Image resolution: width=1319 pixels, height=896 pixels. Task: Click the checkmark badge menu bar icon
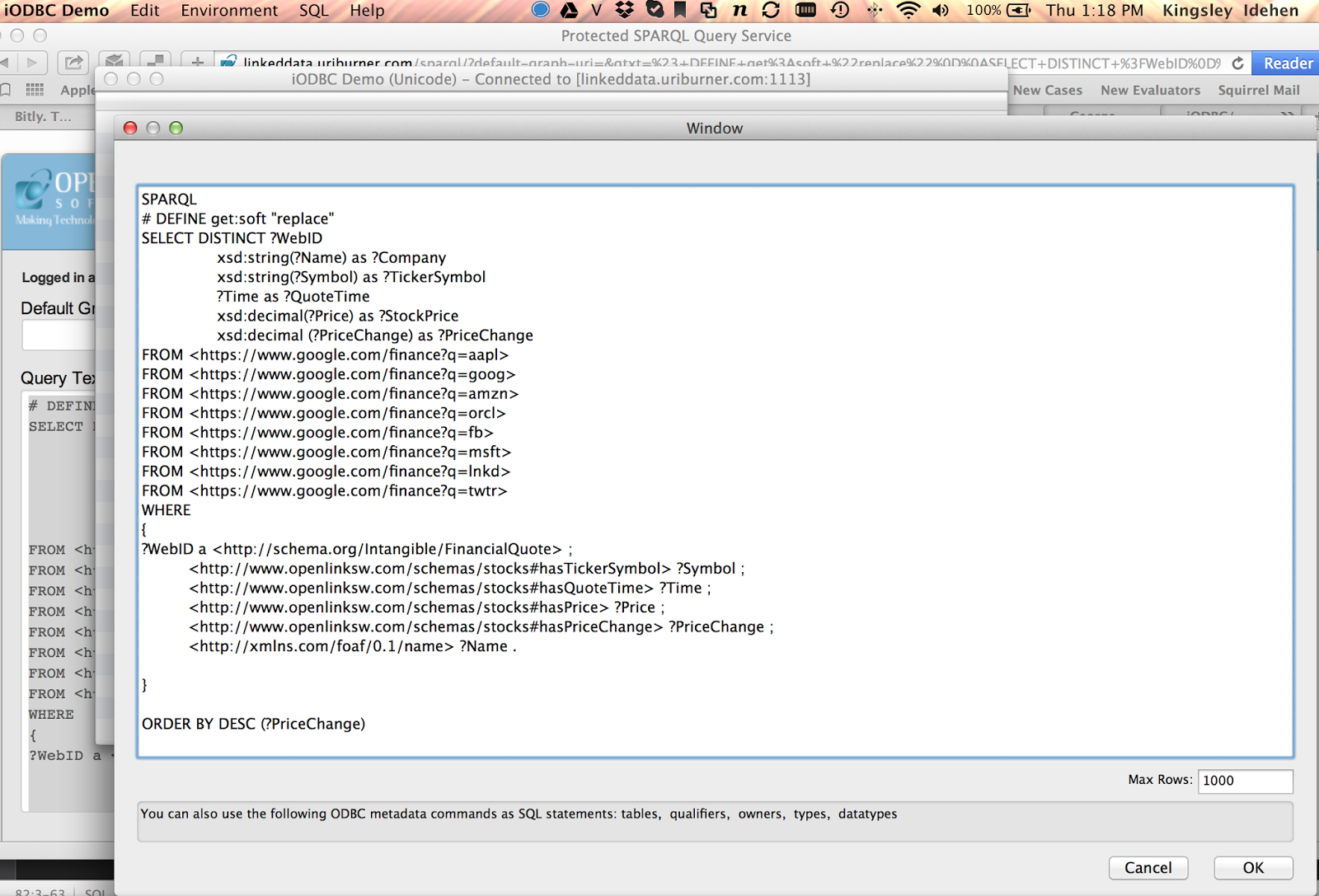(x=655, y=10)
